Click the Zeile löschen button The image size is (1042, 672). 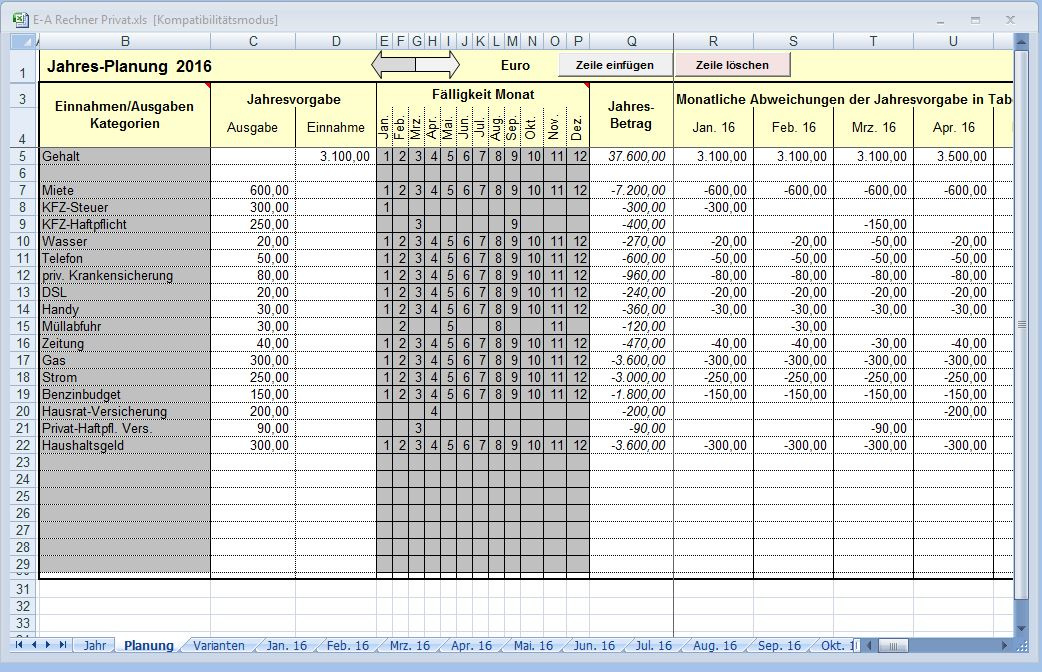click(732, 65)
